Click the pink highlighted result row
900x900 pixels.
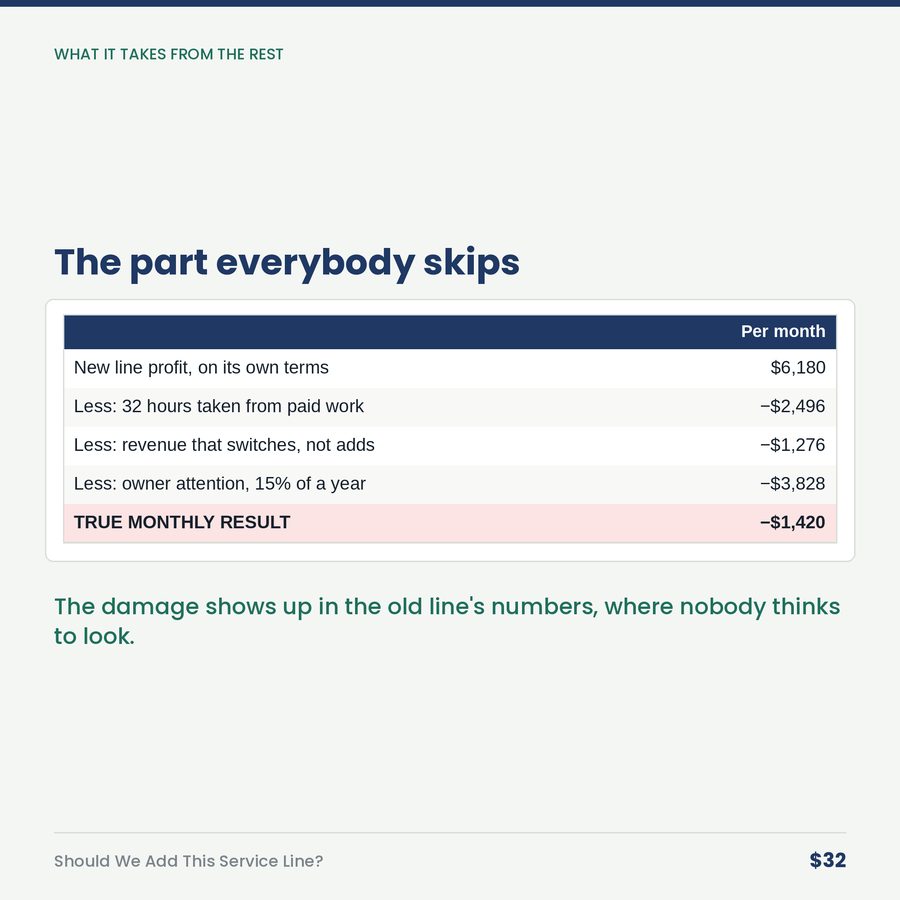pos(450,523)
